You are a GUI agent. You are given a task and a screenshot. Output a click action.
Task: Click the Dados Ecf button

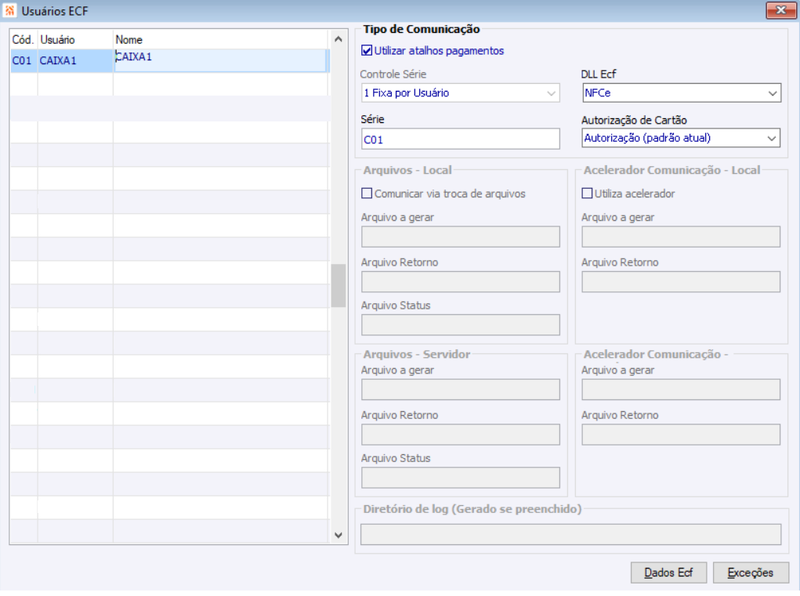point(668,573)
